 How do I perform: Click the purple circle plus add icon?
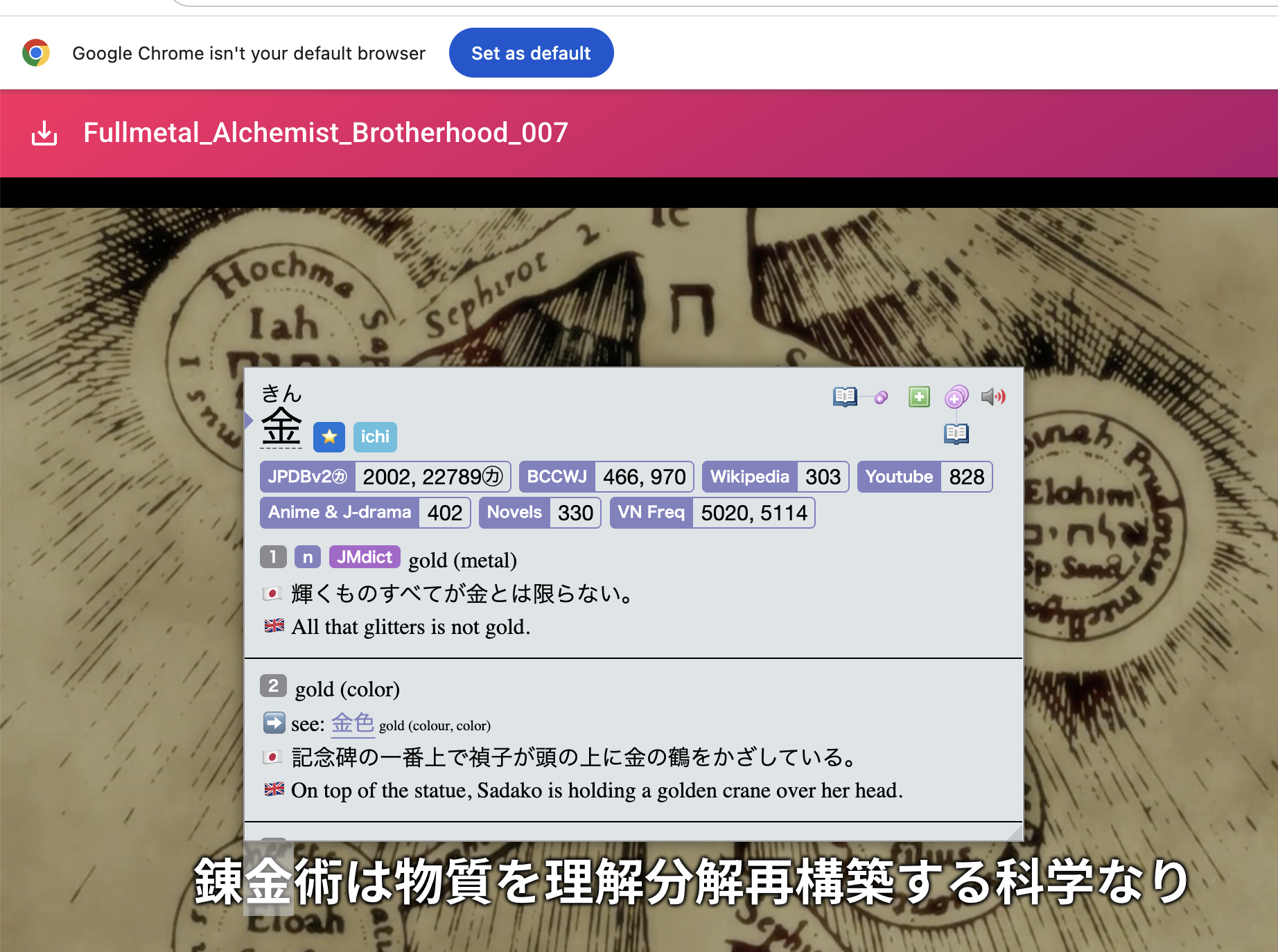click(x=956, y=397)
